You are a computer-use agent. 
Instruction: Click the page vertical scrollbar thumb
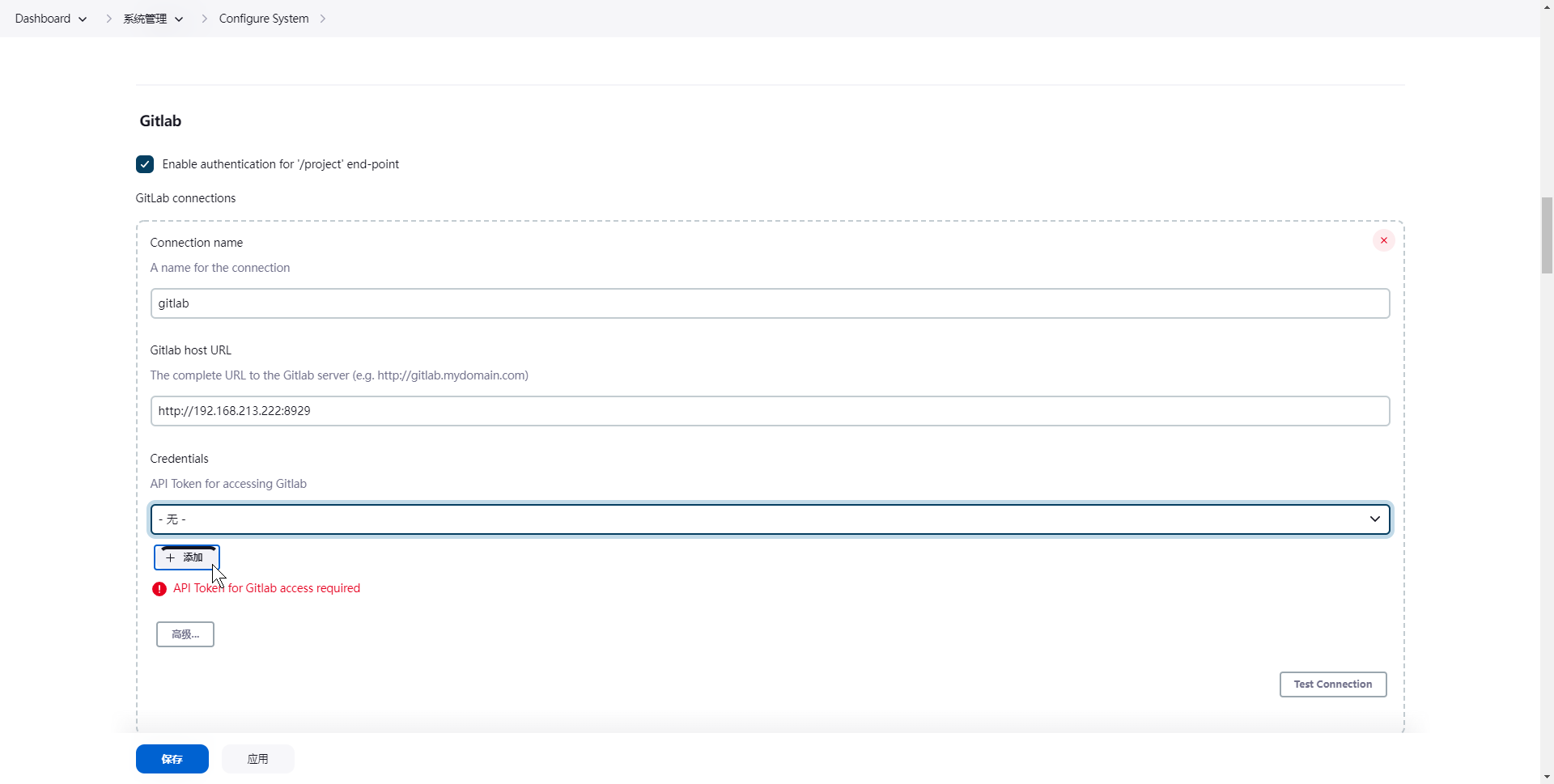pos(1547,235)
